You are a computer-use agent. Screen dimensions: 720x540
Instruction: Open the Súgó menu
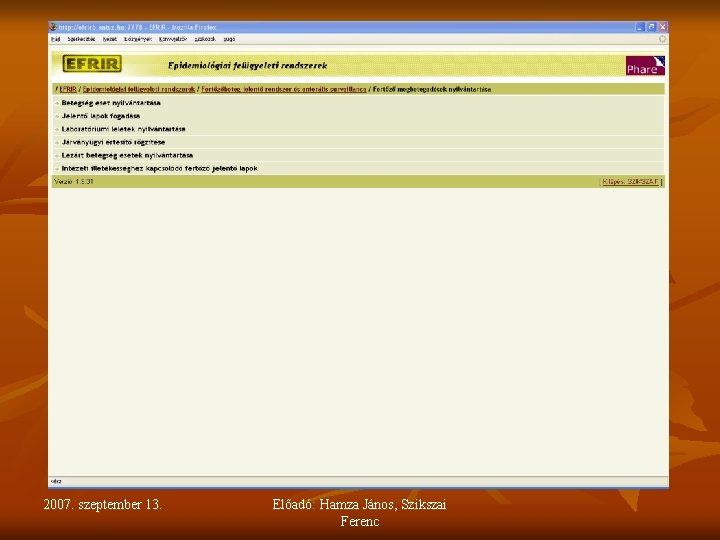[x=229, y=39]
